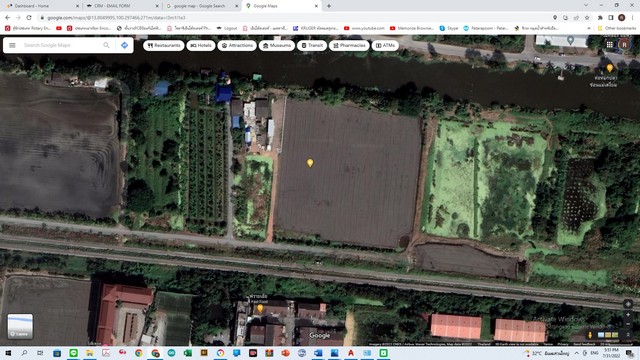Open Excel from the Windows taskbar
The height and width of the screenshot is (360, 640).
point(187,353)
